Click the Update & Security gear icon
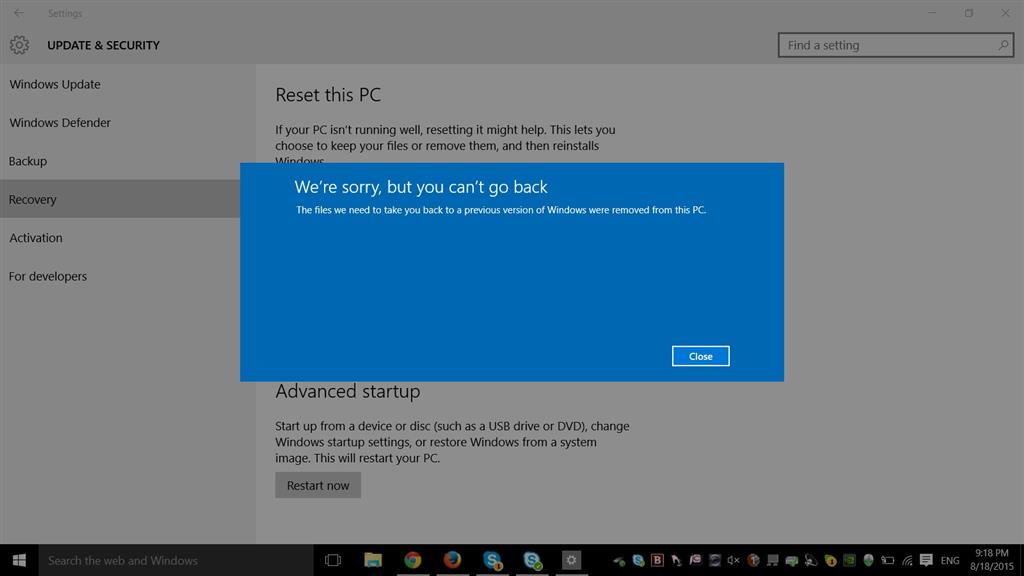The height and width of the screenshot is (576, 1024). coord(19,45)
